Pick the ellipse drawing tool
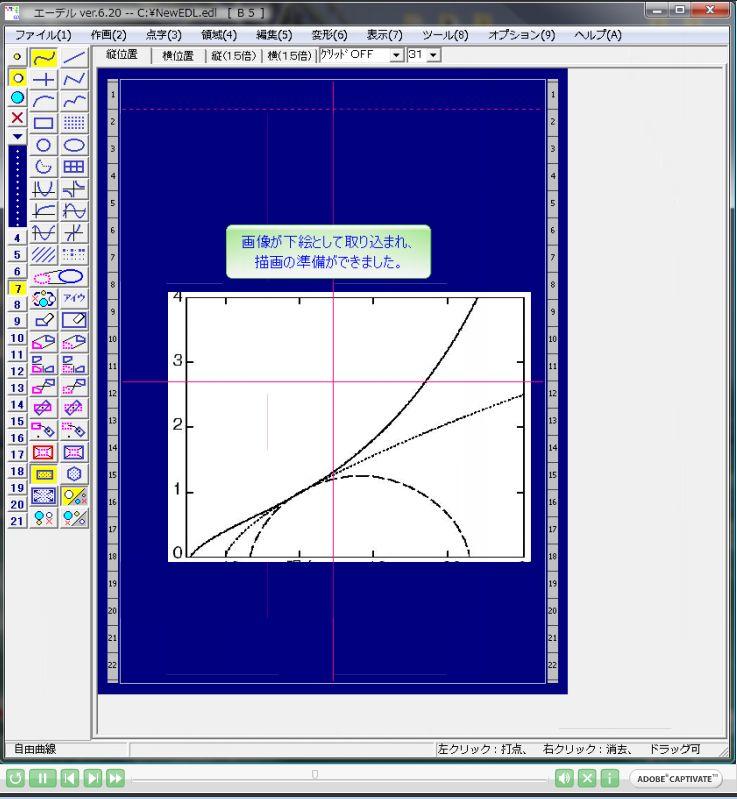Viewport: 737px width, 799px height. click(x=74, y=146)
